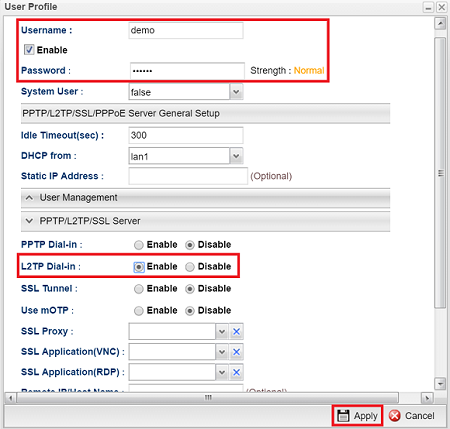
Task: Enable SSL Tunnel
Action: [139, 289]
